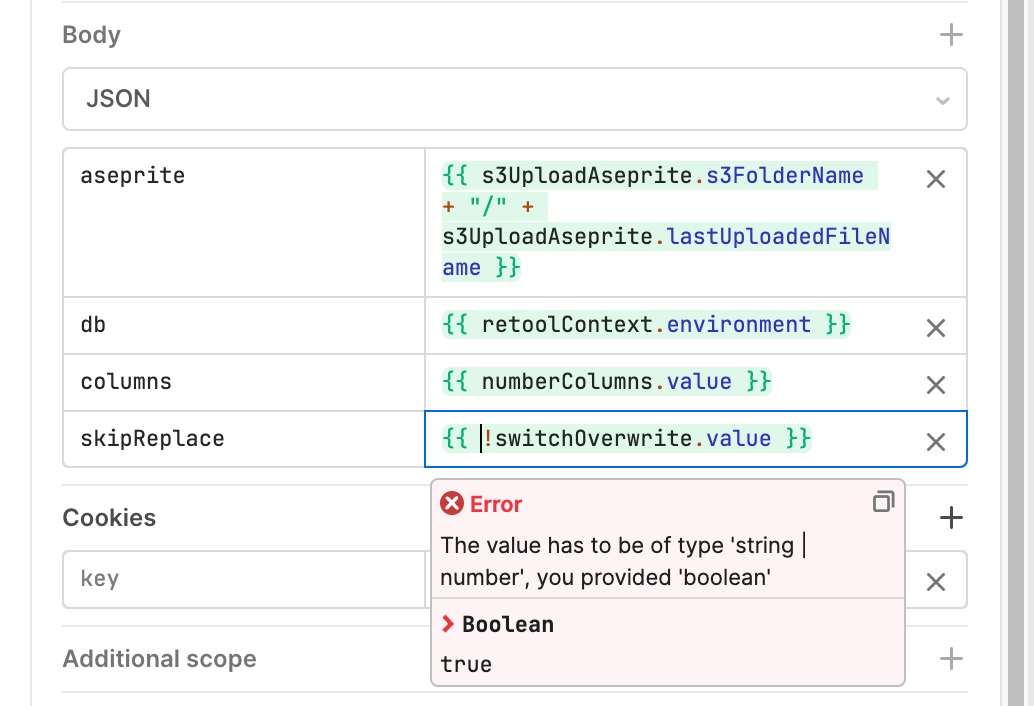
Task: Focus the Cookies key input box
Action: (x=243, y=579)
